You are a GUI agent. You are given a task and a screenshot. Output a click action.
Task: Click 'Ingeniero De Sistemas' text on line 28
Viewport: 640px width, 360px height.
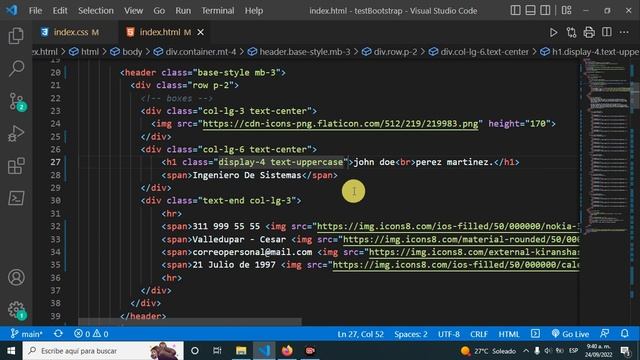tap(247, 175)
